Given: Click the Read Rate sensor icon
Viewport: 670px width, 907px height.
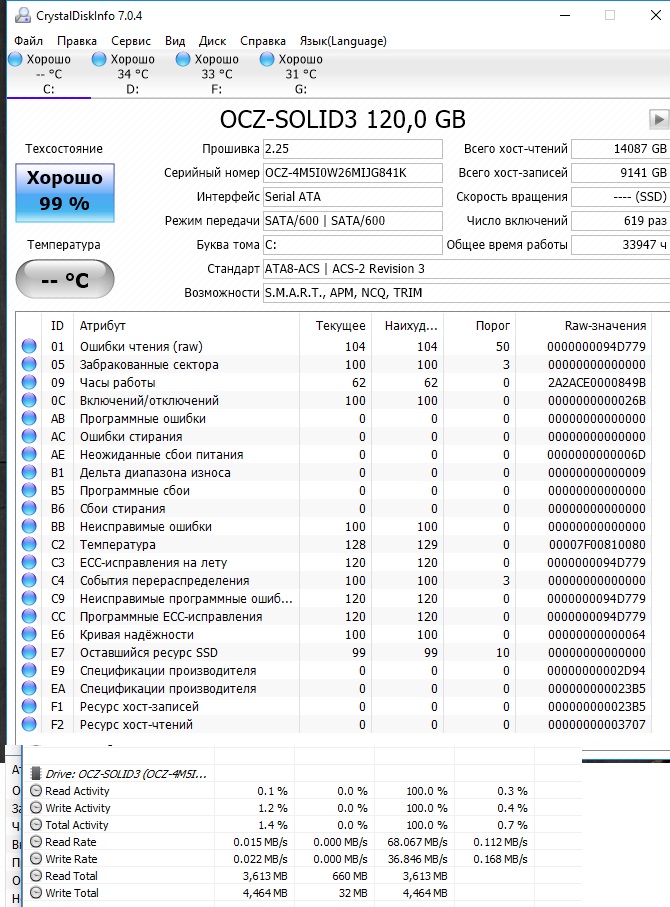Looking at the screenshot, I should [36, 842].
